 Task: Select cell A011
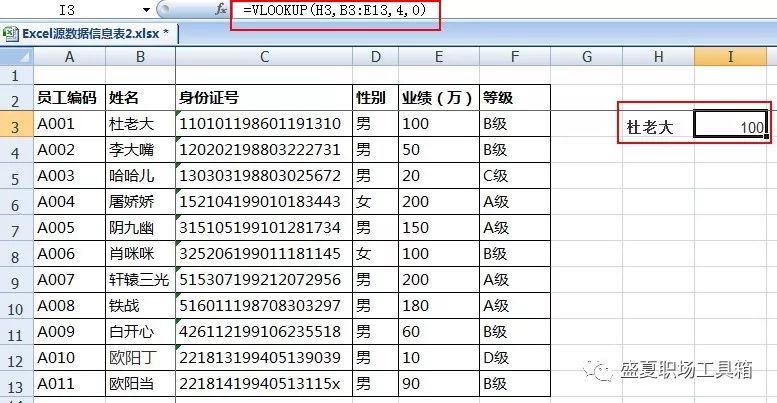pyautogui.click(x=69, y=384)
